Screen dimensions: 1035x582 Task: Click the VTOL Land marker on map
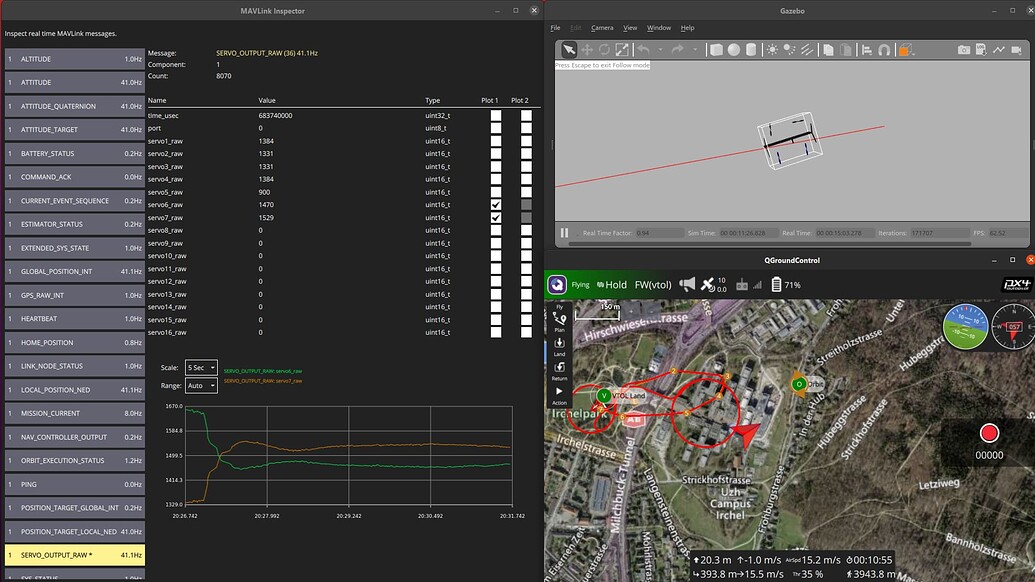pyautogui.click(x=603, y=395)
